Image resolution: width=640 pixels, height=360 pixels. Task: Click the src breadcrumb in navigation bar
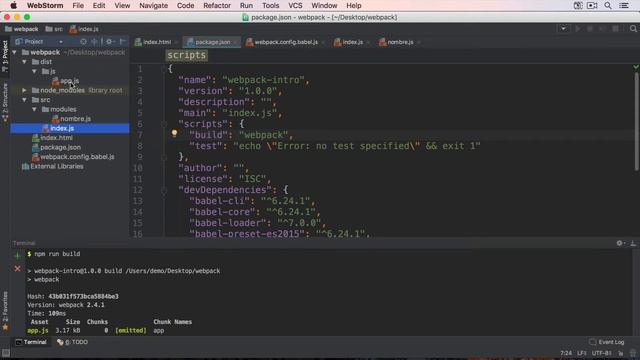click(x=54, y=29)
